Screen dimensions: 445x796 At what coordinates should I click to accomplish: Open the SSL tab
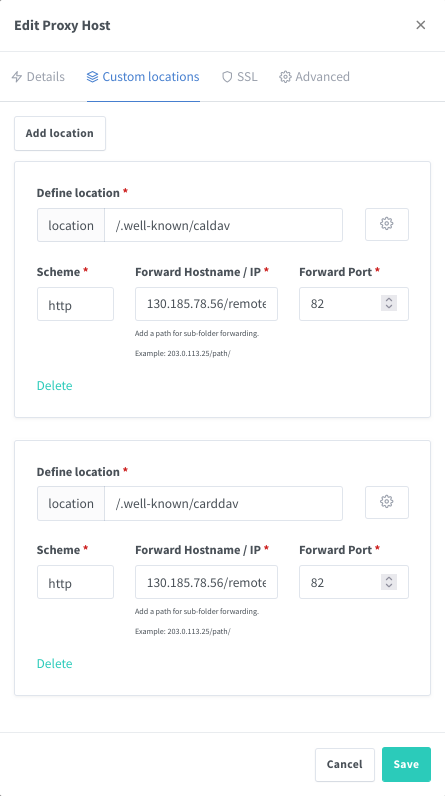[x=239, y=77]
